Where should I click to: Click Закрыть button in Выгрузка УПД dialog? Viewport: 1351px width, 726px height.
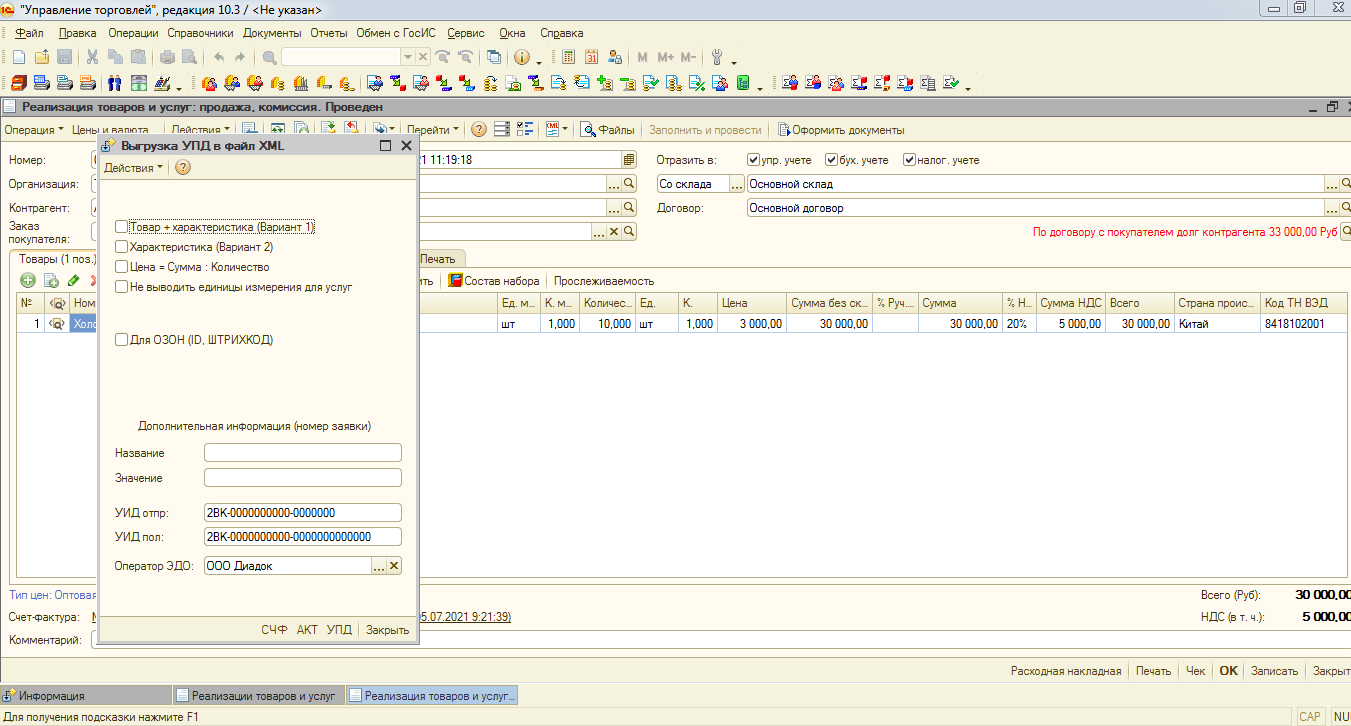(x=387, y=630)
